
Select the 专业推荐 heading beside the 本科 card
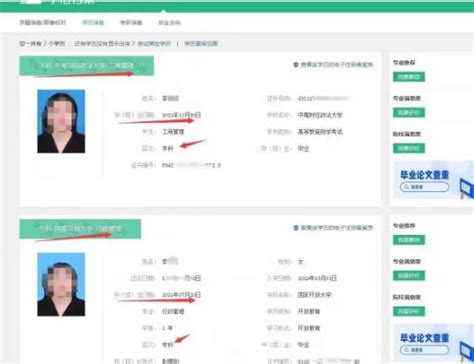click(404, 63)
